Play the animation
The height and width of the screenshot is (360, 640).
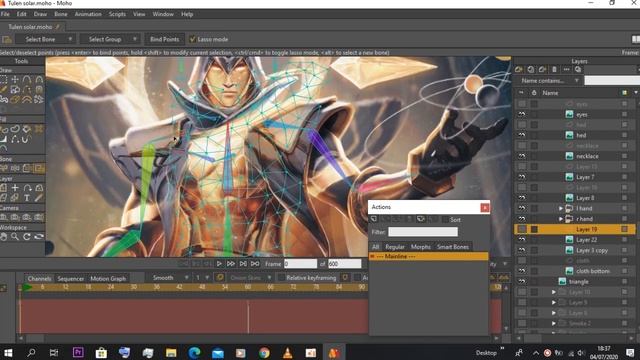(219, 264)
